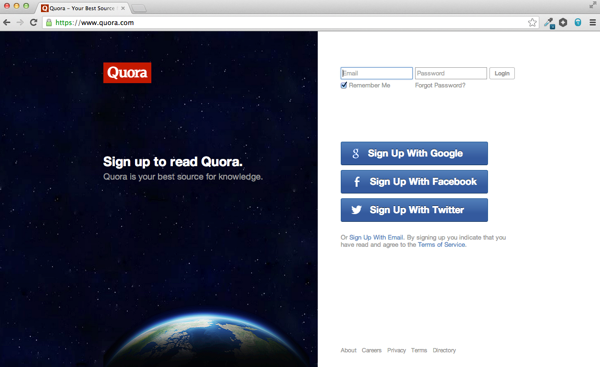The height and width of the screenshot is (367, 600).
Task: Click the browser back arrow
Action: coord(7,23)
